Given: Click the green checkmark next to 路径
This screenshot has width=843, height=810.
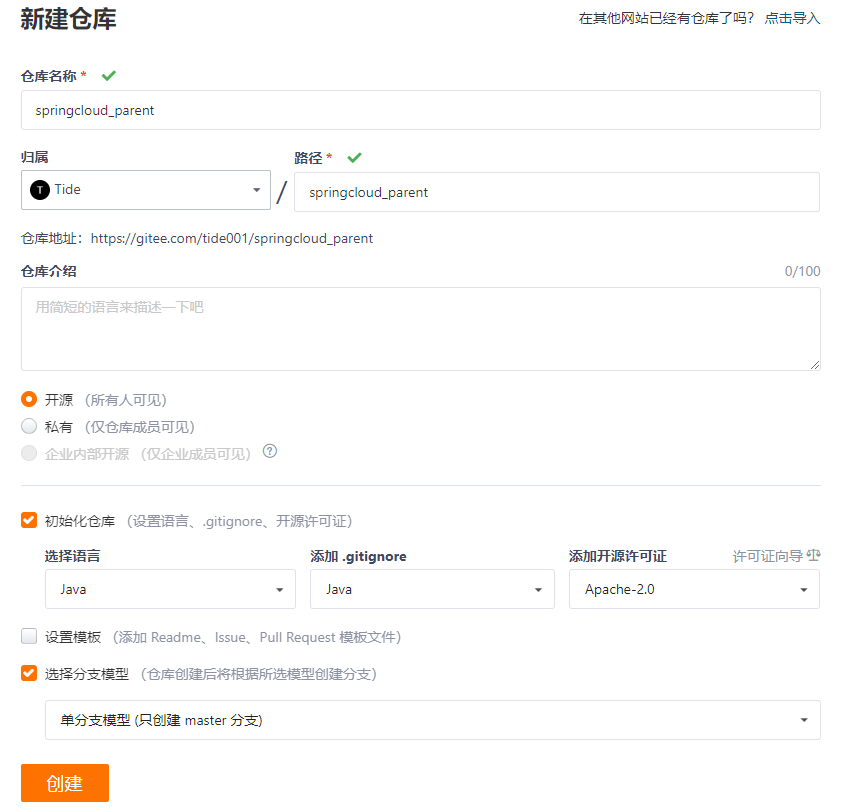Looking at the screenshot, I should 354,157.
